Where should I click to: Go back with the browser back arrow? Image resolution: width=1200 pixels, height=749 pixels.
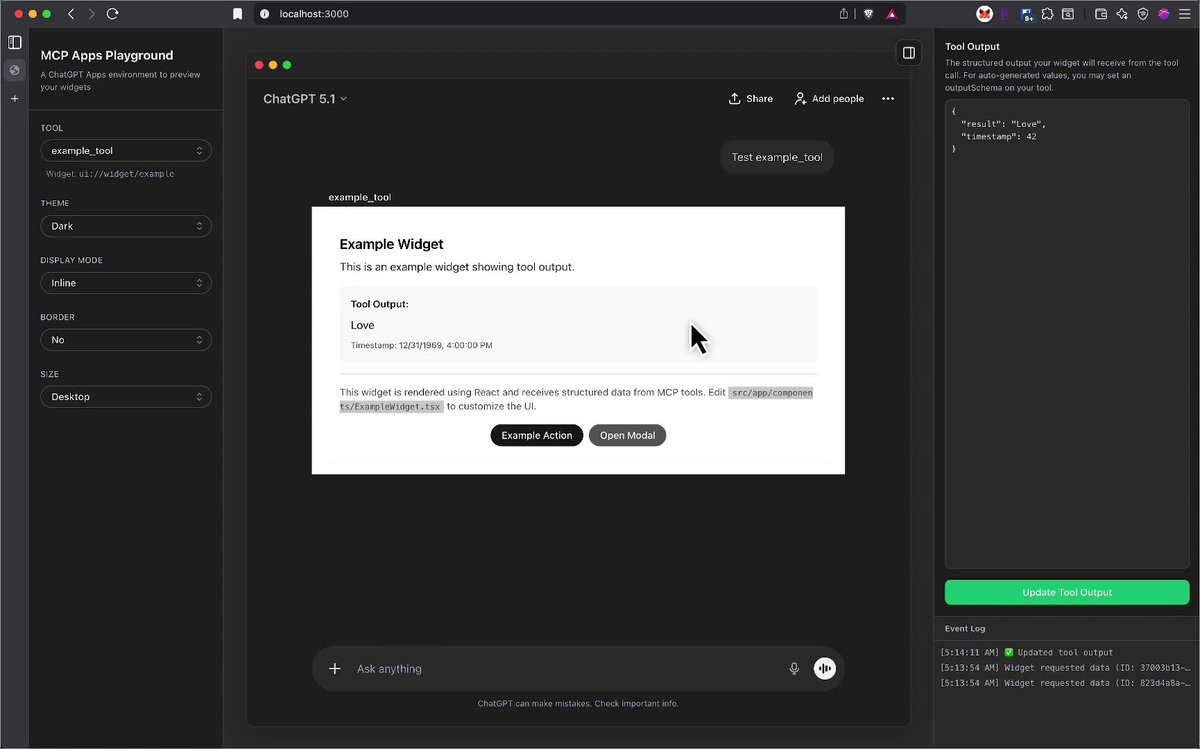(x=70, y=14)
